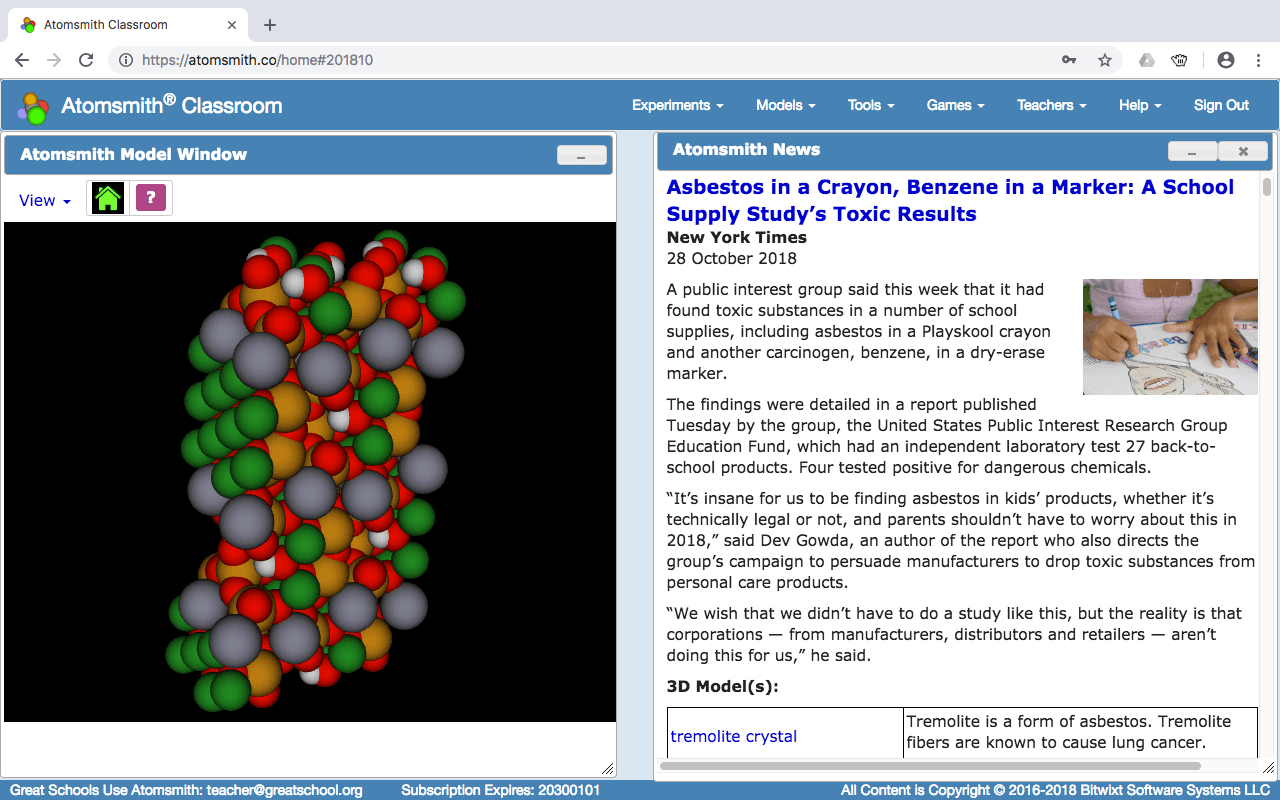
Task: Click the owl-face extension icon
Action: [1180, 60]
